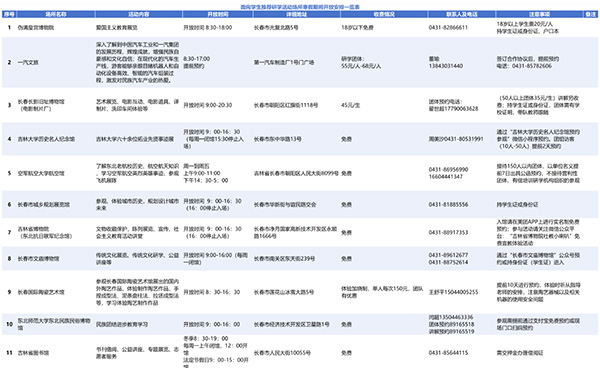Screen dimensions: 600x368
Task: Select phone number 0431-82866611 in row 1
Action: click(448, 28)
